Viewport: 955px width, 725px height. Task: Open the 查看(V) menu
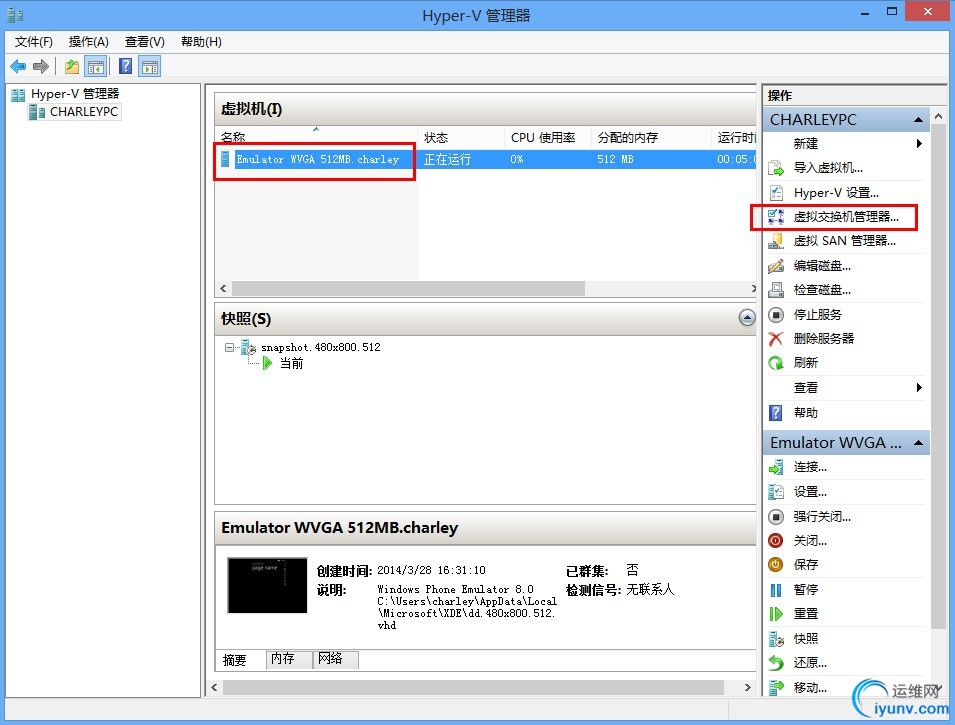click(x=144, y=41)
